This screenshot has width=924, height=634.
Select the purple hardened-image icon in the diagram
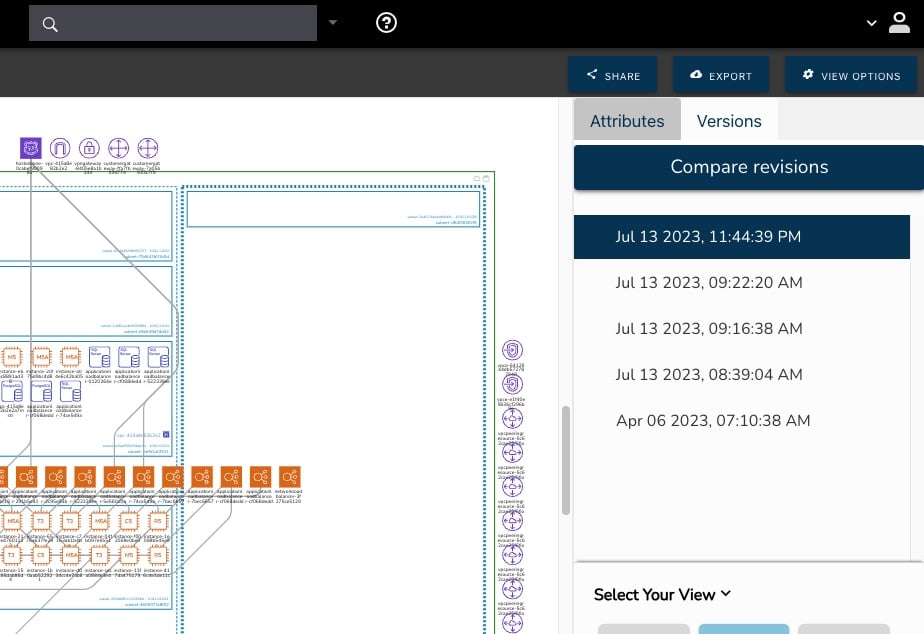pos(30,148)
